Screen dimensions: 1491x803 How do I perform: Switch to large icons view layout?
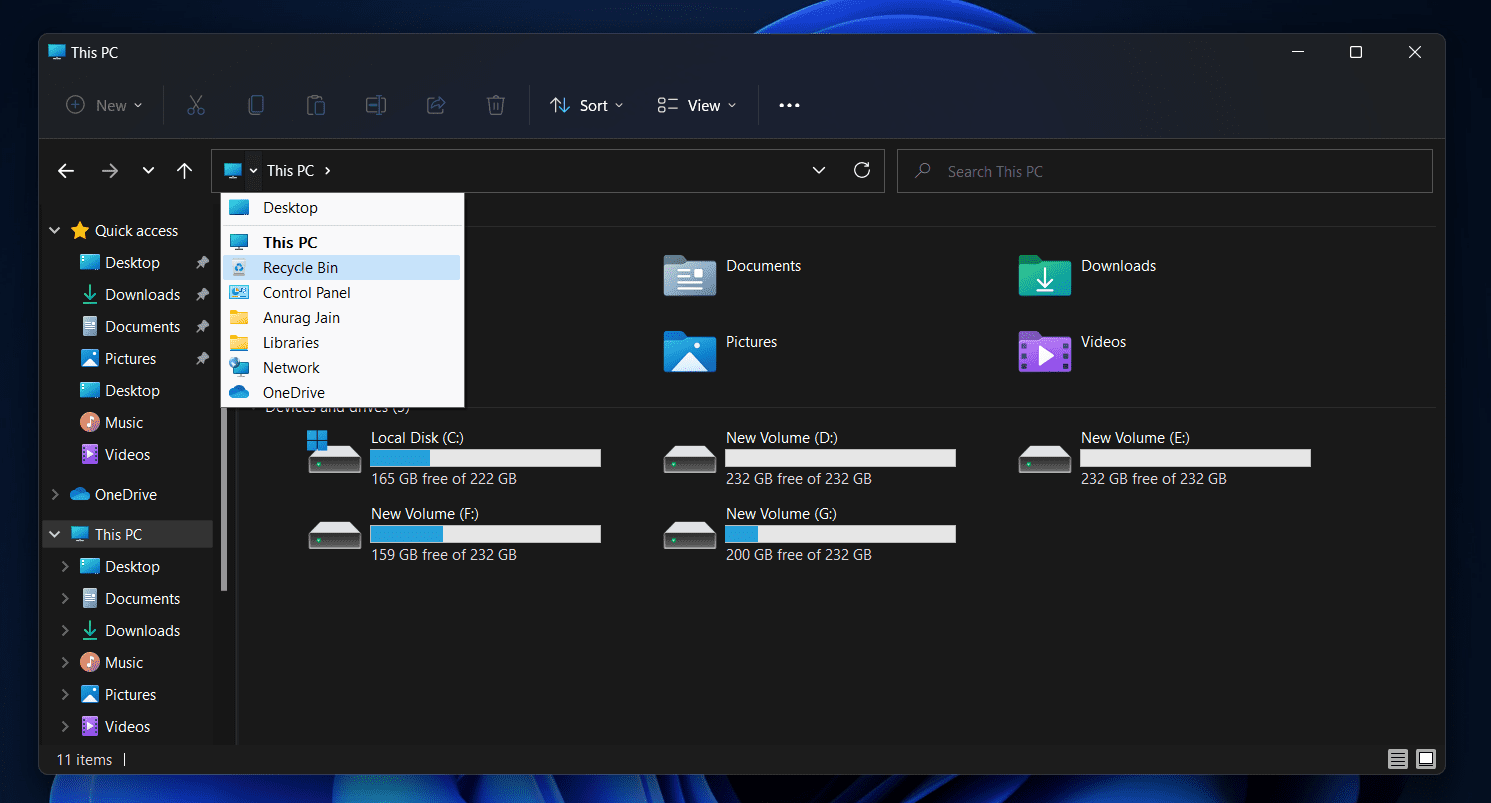[x=1426, y=759]
